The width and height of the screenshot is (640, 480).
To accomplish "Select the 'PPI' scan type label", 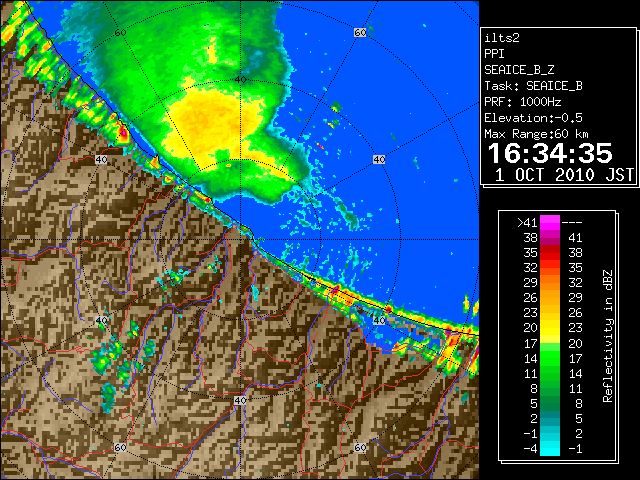I will point(494,54).
